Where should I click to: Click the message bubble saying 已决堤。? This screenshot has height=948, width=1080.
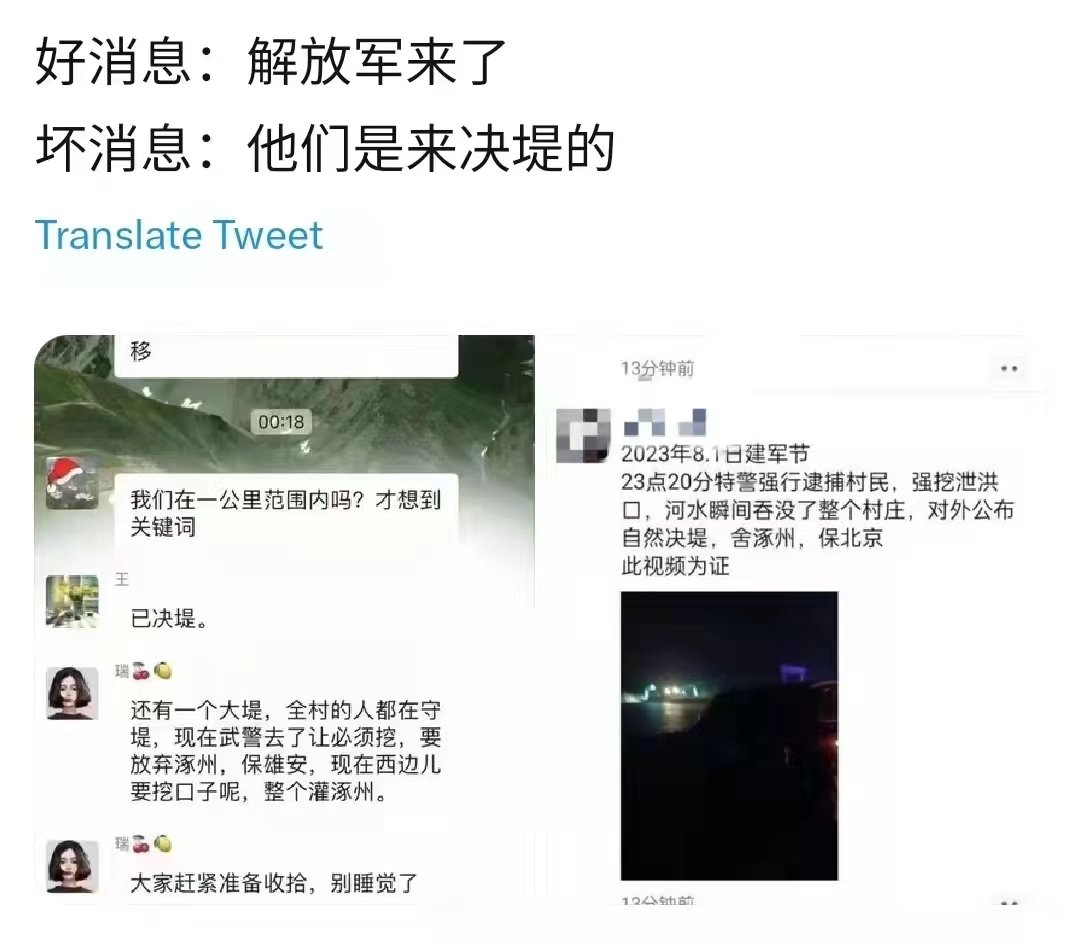tap(169, 619)
